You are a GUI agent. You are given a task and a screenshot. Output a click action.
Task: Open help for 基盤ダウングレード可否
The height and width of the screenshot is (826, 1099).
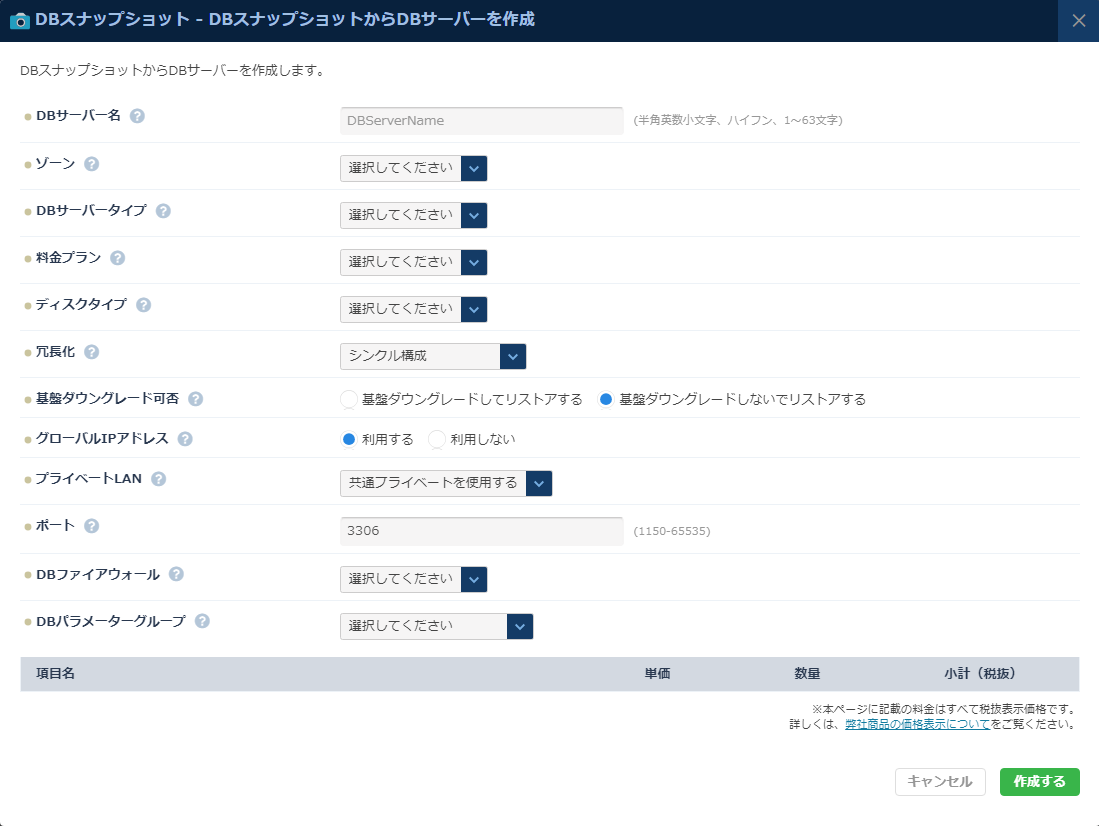(197, 397)
